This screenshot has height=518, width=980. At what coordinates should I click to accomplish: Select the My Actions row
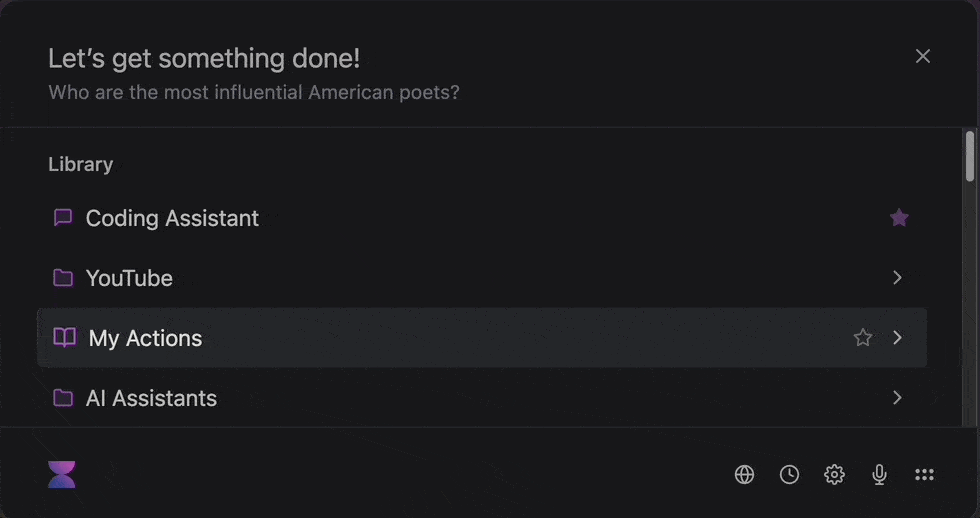481,337
